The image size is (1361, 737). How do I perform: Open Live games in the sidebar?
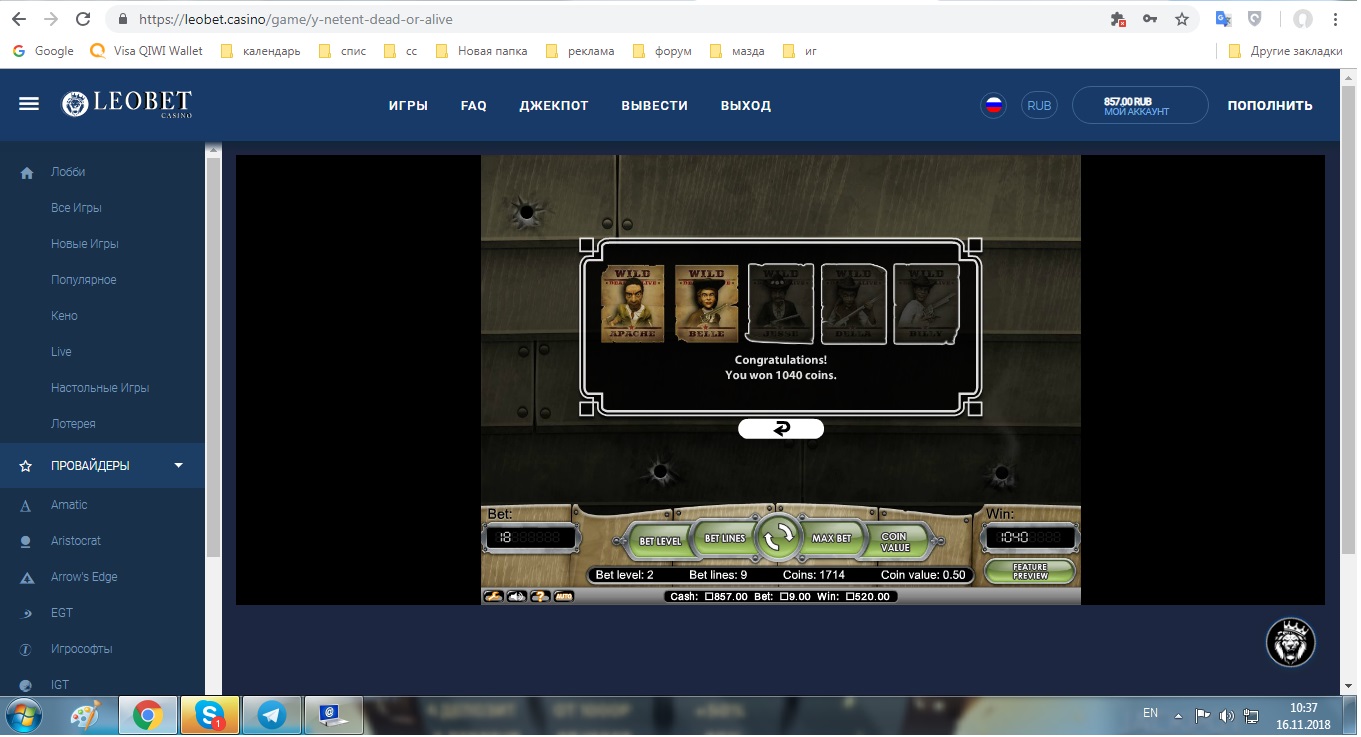coord(61,352)
